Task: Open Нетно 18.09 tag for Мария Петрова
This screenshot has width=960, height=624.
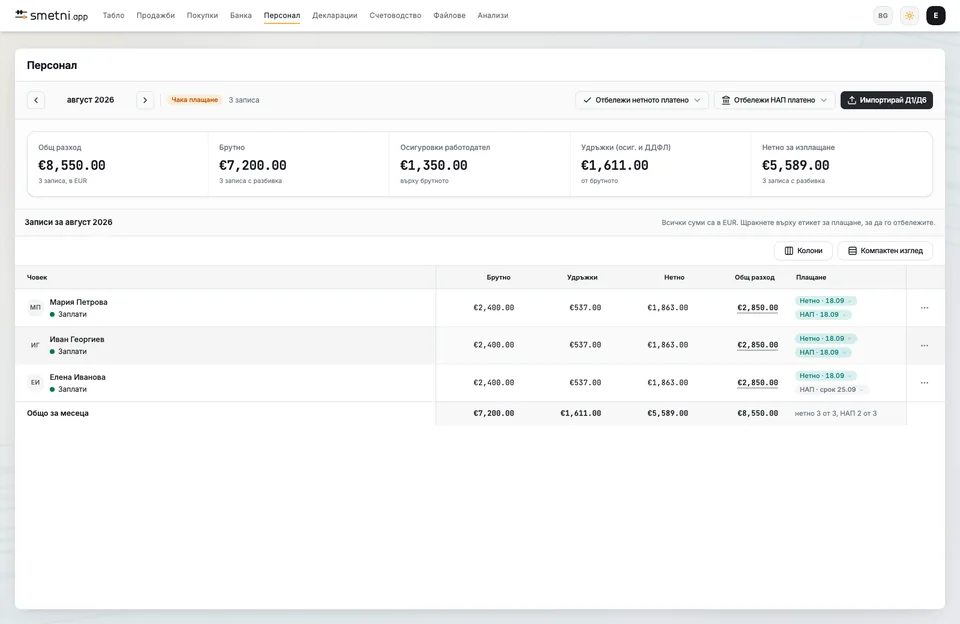Action: pos(825,301)
